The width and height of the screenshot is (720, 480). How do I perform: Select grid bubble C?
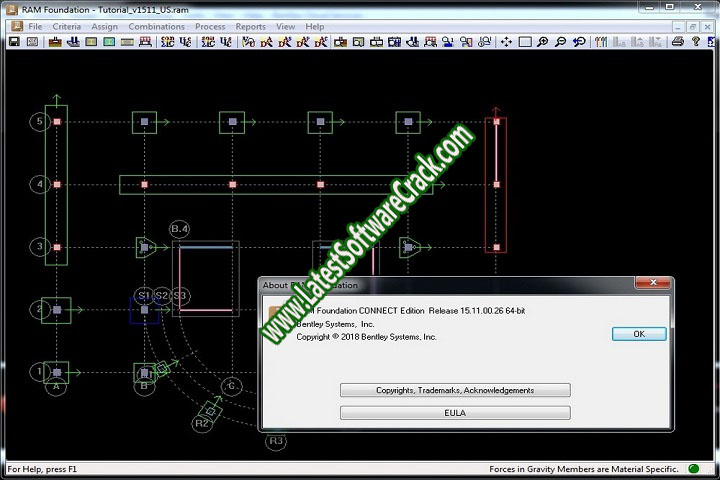point(231,386)
